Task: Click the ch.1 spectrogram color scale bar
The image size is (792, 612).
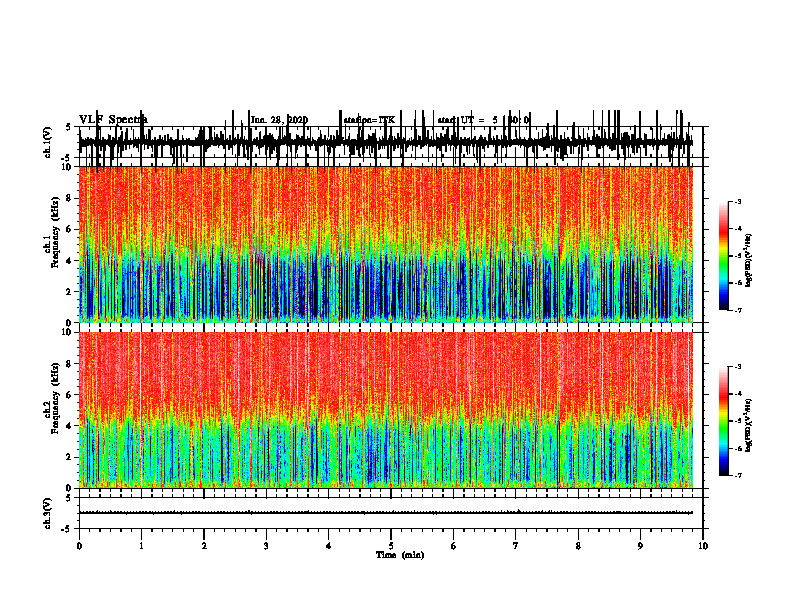Action: 723,255
